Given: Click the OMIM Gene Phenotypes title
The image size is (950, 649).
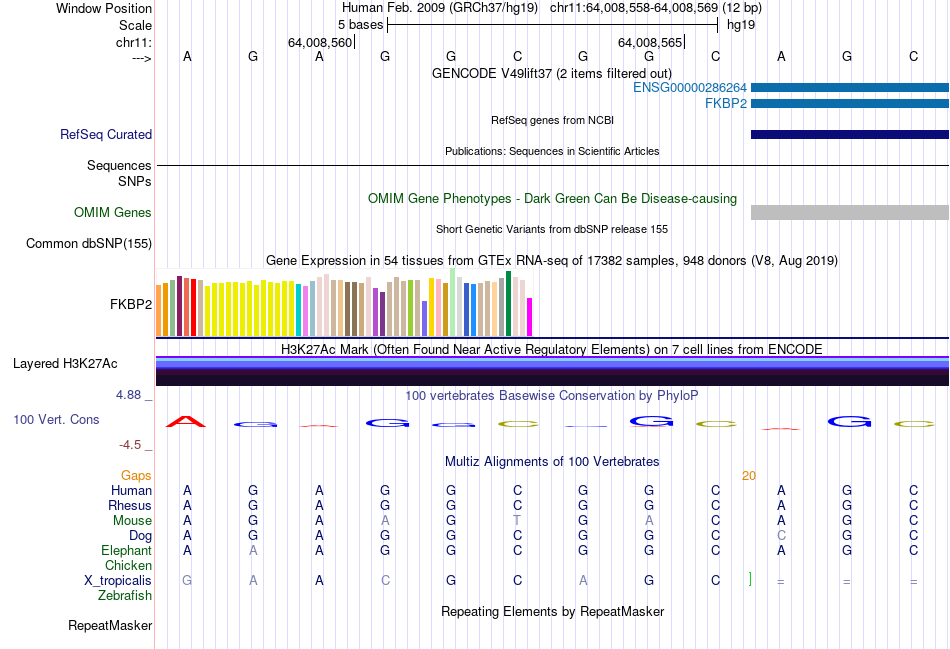Looking at the screenshot, I should click(552, 199).
